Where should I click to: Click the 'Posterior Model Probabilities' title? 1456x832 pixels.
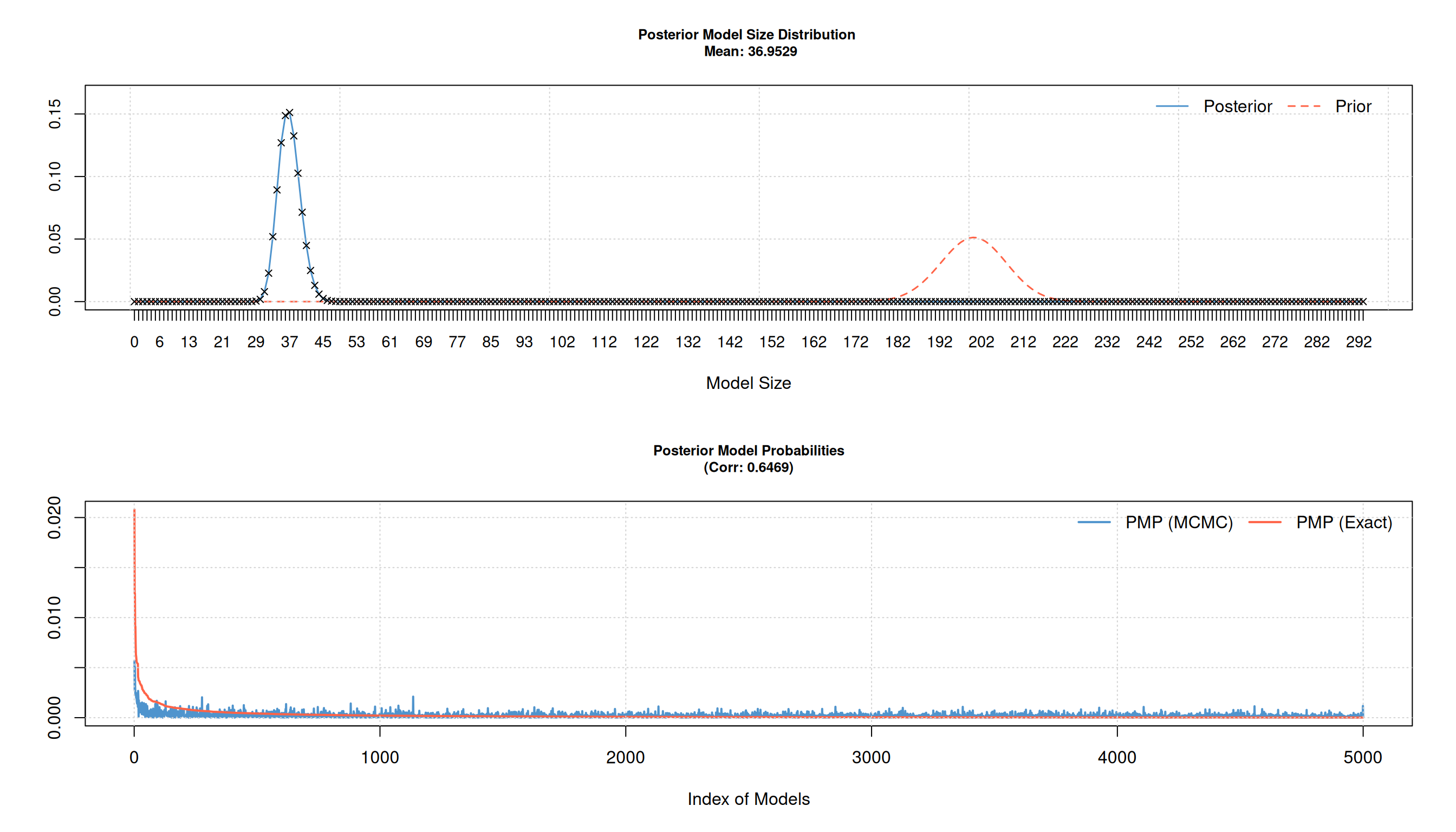[x=748, y=450]
